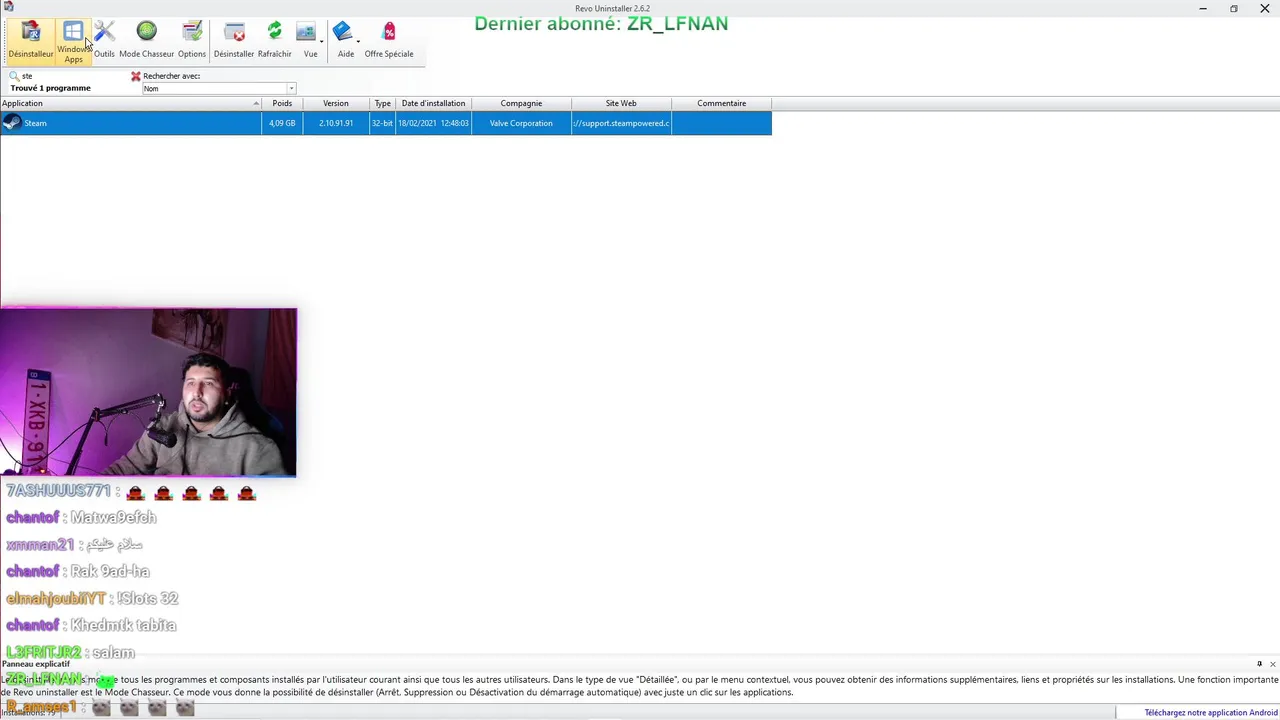Clear the search with the red X
Image resolution: width=1280 pixels, height=720 pixels.
[136, 76]
